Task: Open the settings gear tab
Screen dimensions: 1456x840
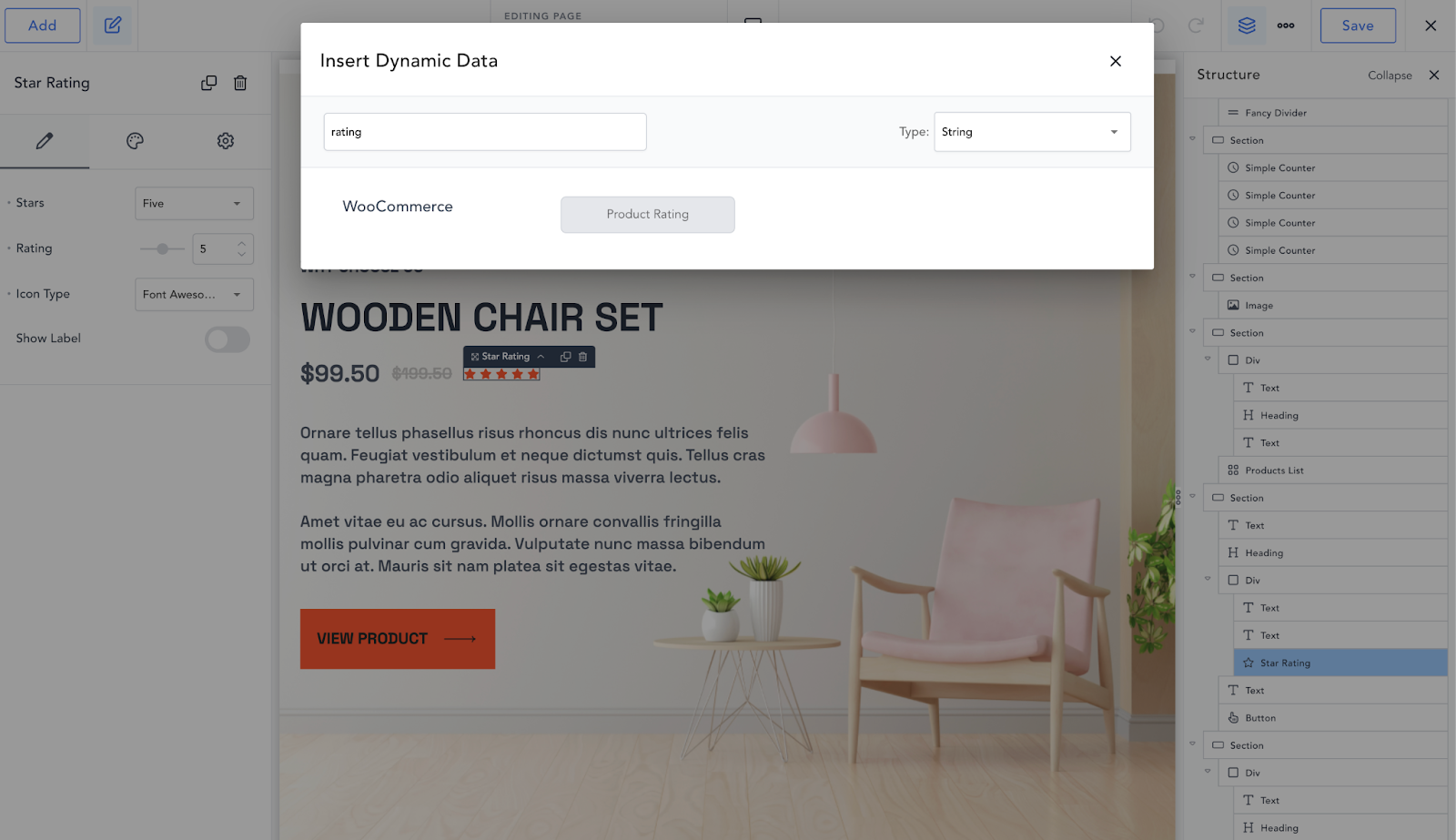Action: [226, 141]
